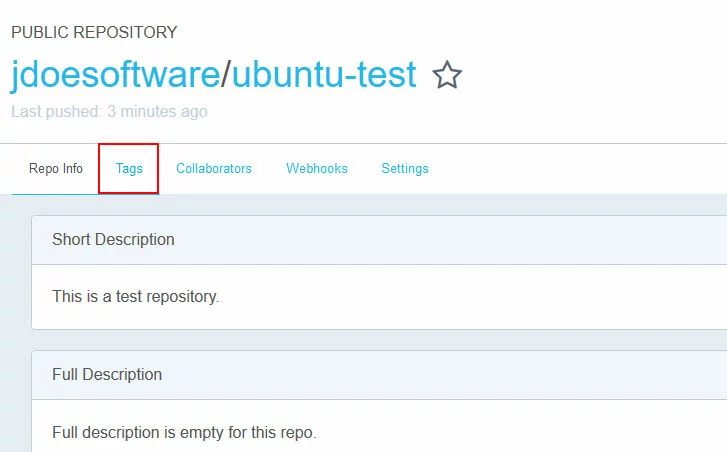
Task: Click the PUBLIC REPOSITORY label
Action: [x=94, y=32]
